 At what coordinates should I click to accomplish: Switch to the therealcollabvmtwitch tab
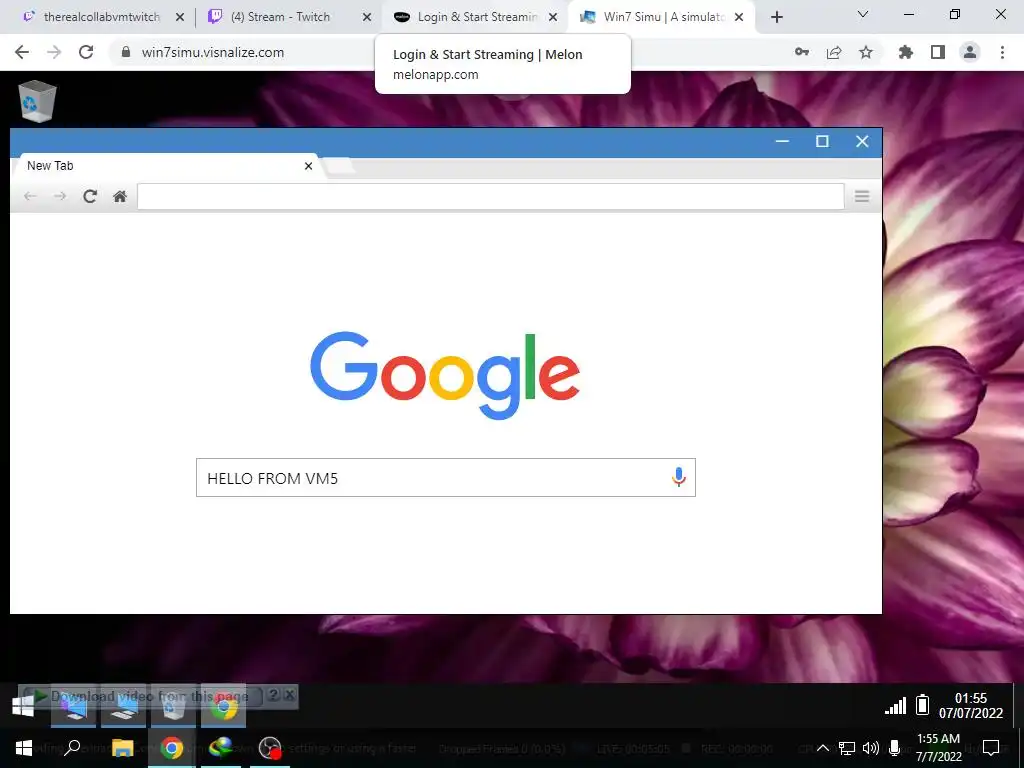click(x=101, y=17)
